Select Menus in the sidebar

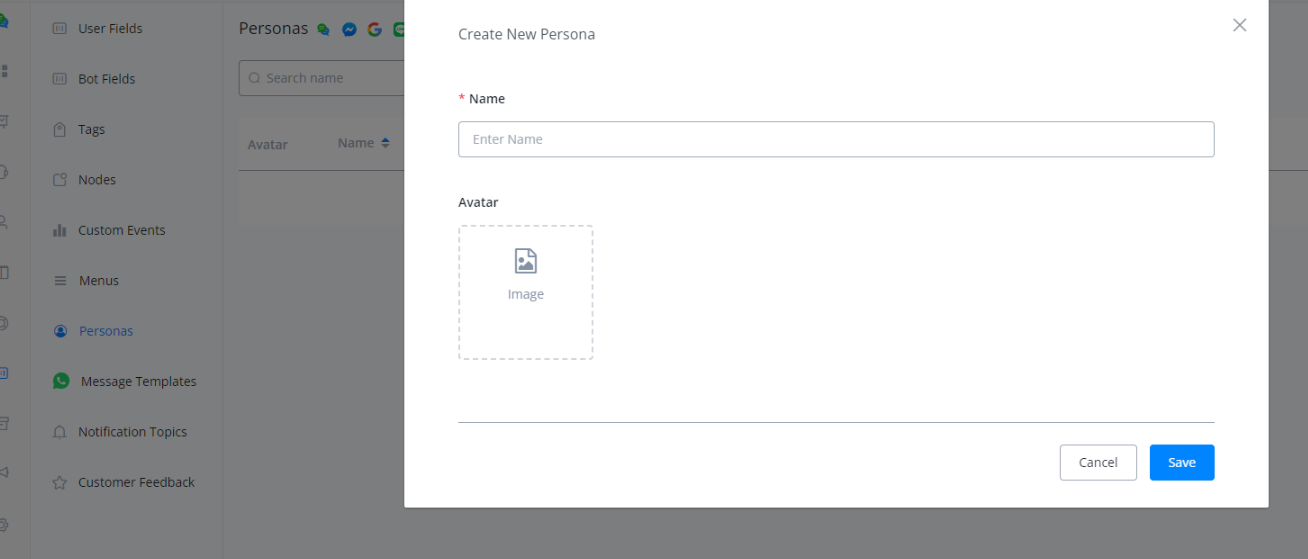(x=99, y=281)
